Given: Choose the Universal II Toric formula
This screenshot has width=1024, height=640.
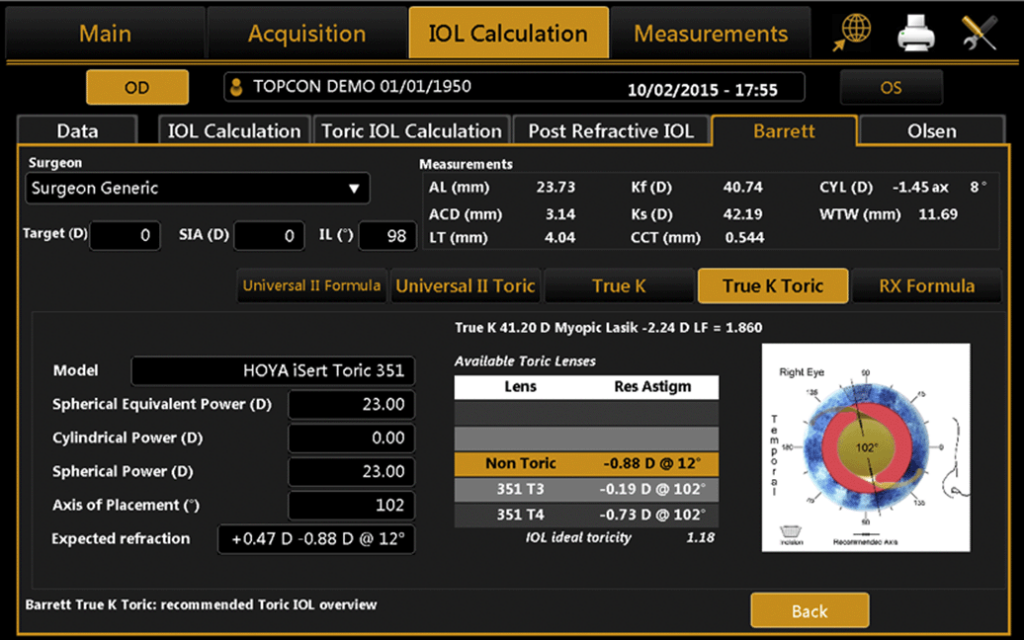Looking at the screenshot, I should pos(465,286).
